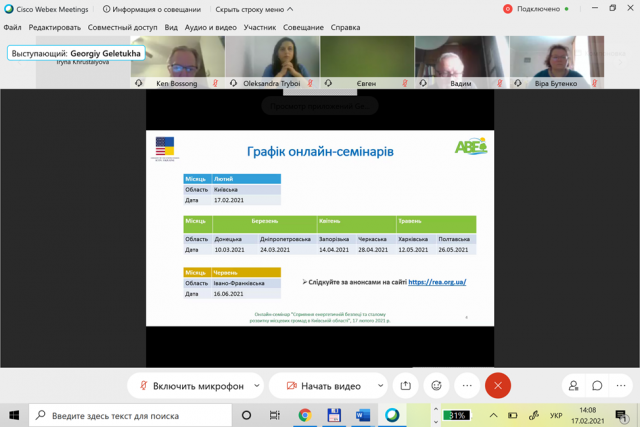Open the Редактировать menu
Image resolution: width=640 pixels, height=427 pixels.
click(54, 27)
